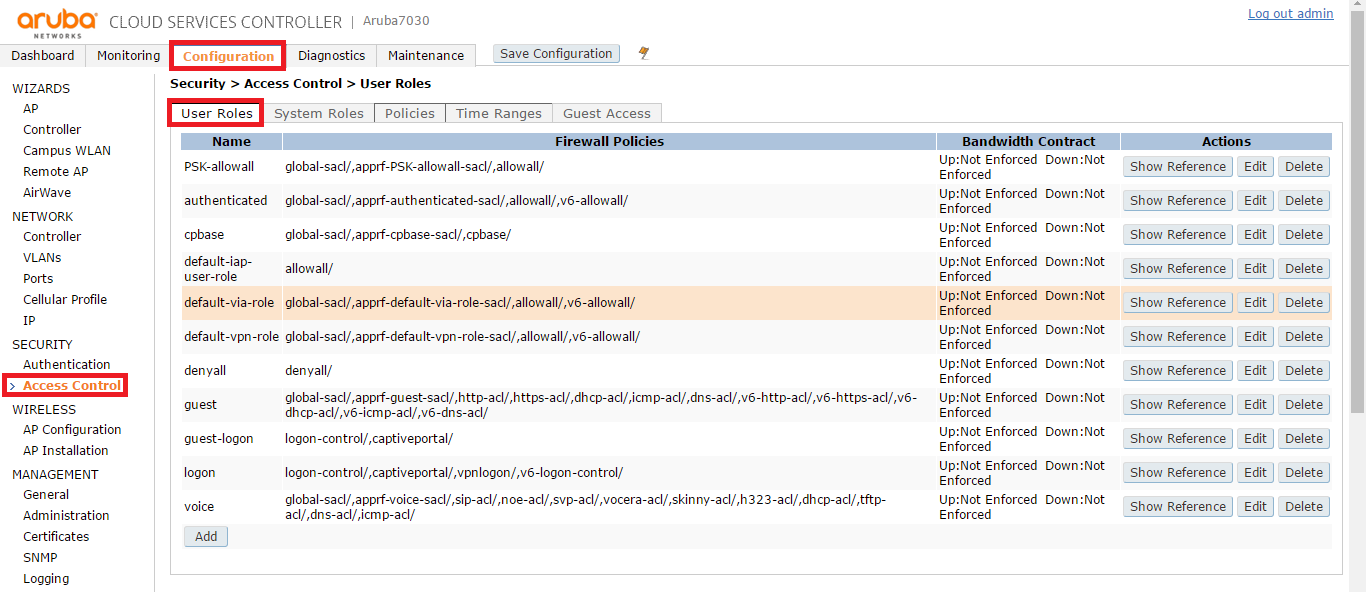Delete the PSK-allowall role
Image resolution: width=1366 pixels, height=592 pixels.
point(1304,166)
